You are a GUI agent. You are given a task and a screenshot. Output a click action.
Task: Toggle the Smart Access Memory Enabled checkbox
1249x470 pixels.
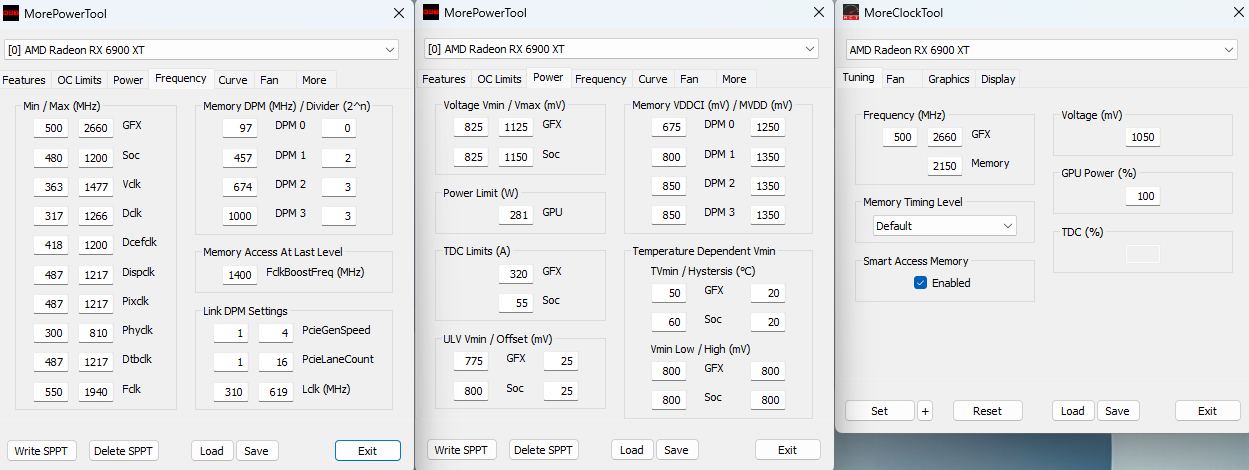pos(920,283)
